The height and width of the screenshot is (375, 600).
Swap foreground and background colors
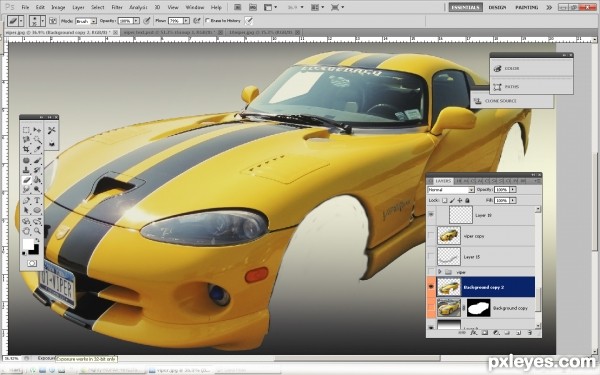coord(37,241)
